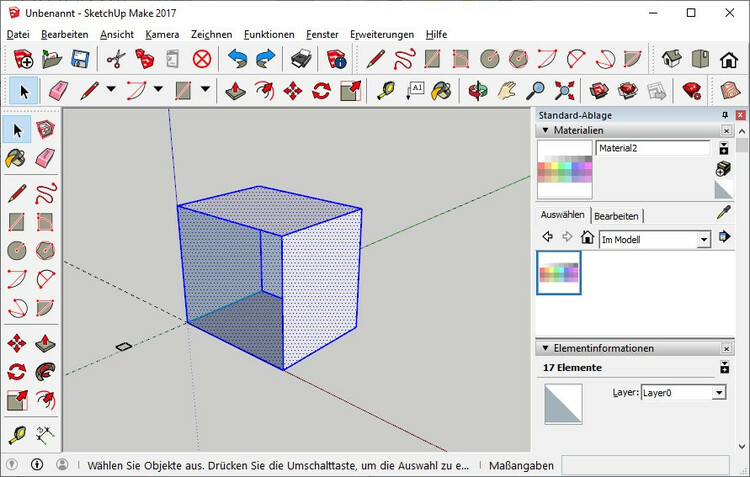
Task: Click the Print icon in the toolbar
Action: tap(302, 59)
